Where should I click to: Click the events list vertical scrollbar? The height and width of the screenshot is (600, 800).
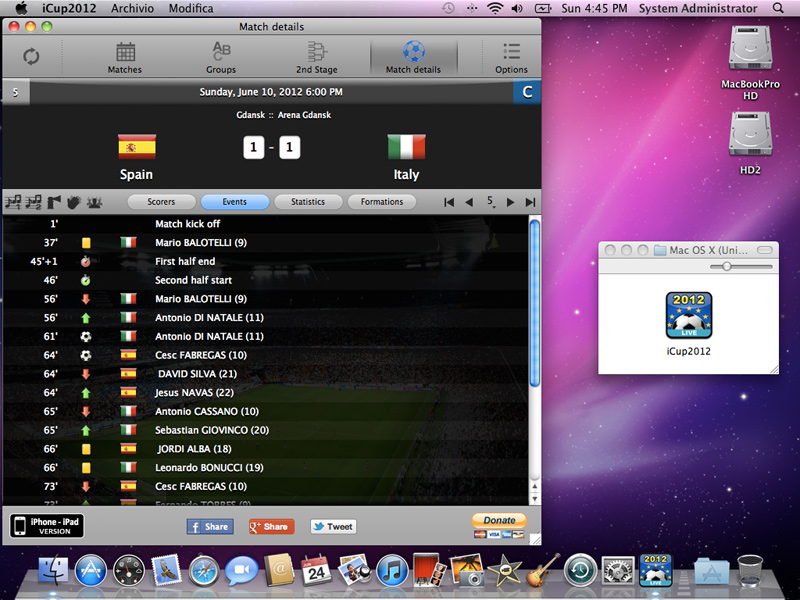click(535, 303)
